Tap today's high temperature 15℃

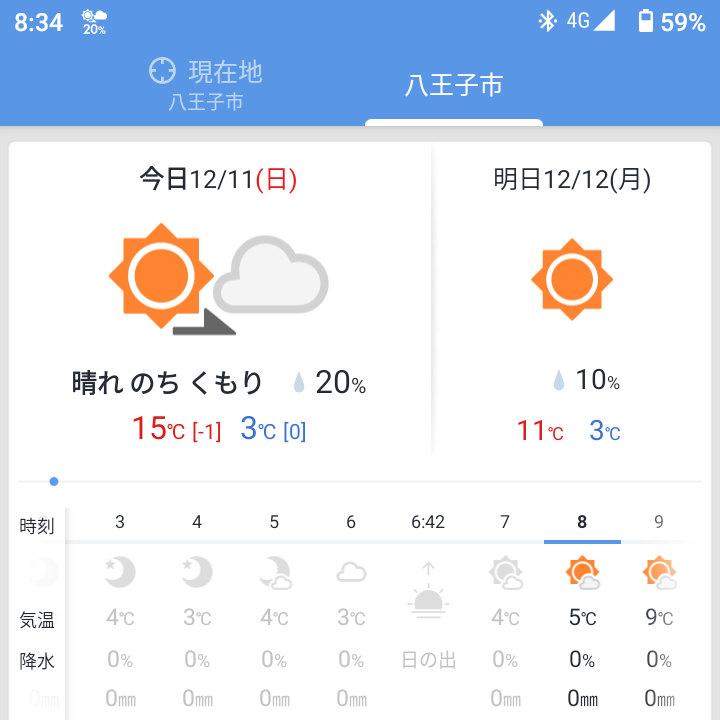159,429
